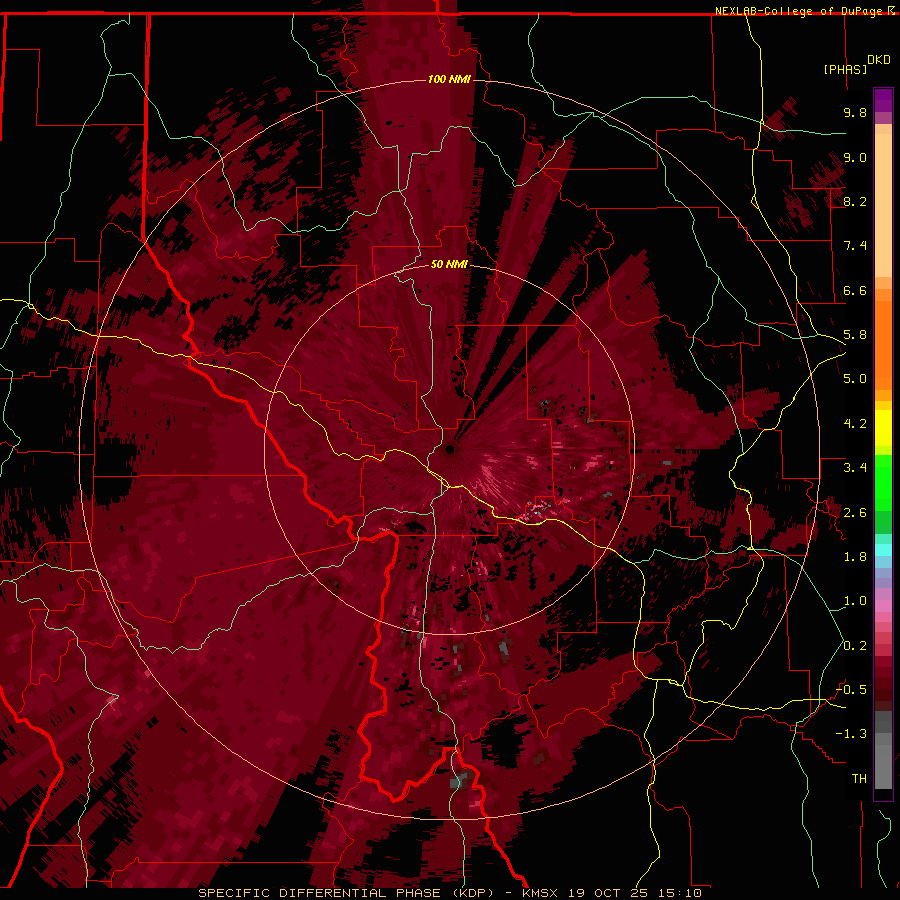Click the cyan segment of the color bar

tap(883, 550)
